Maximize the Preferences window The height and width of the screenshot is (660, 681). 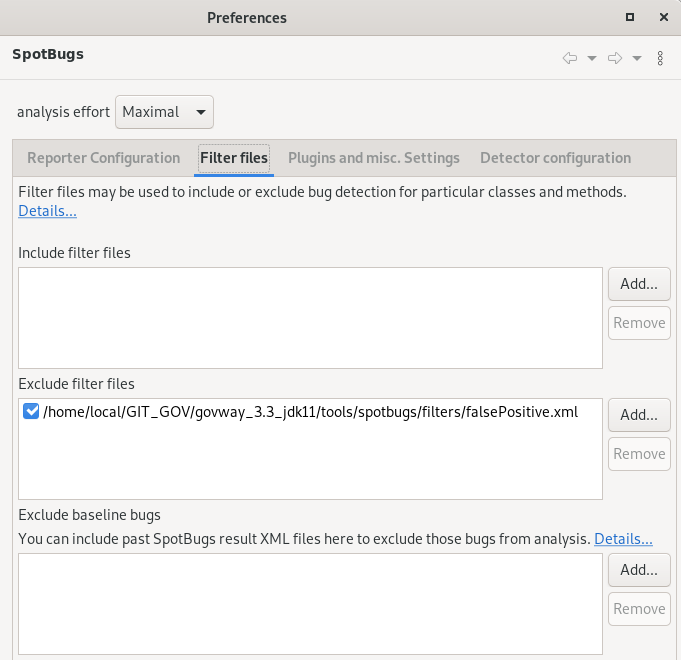[630, 17]
